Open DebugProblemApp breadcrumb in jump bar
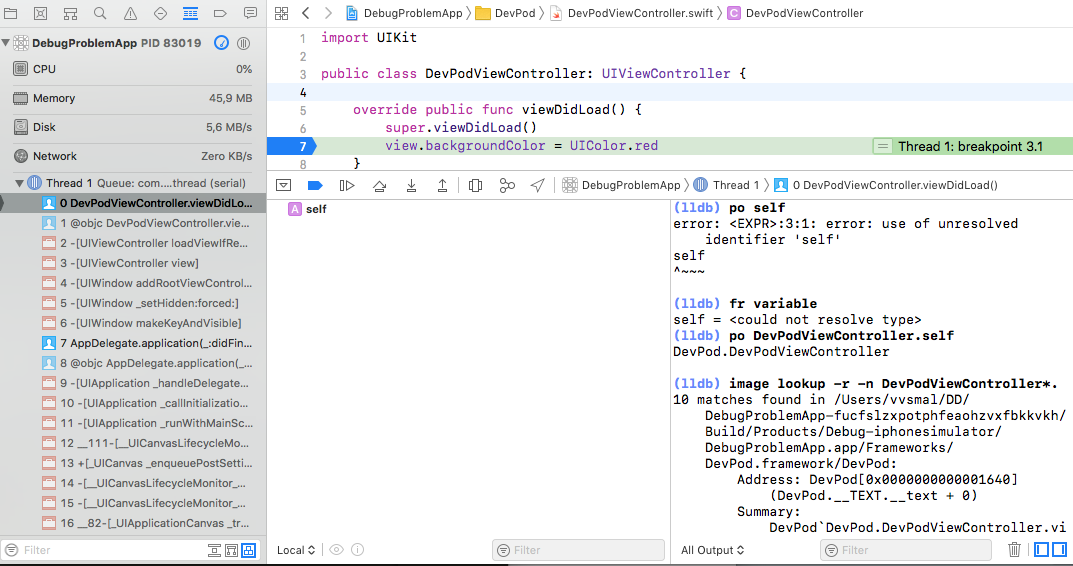1073x566 pixels. coord(404,13)
